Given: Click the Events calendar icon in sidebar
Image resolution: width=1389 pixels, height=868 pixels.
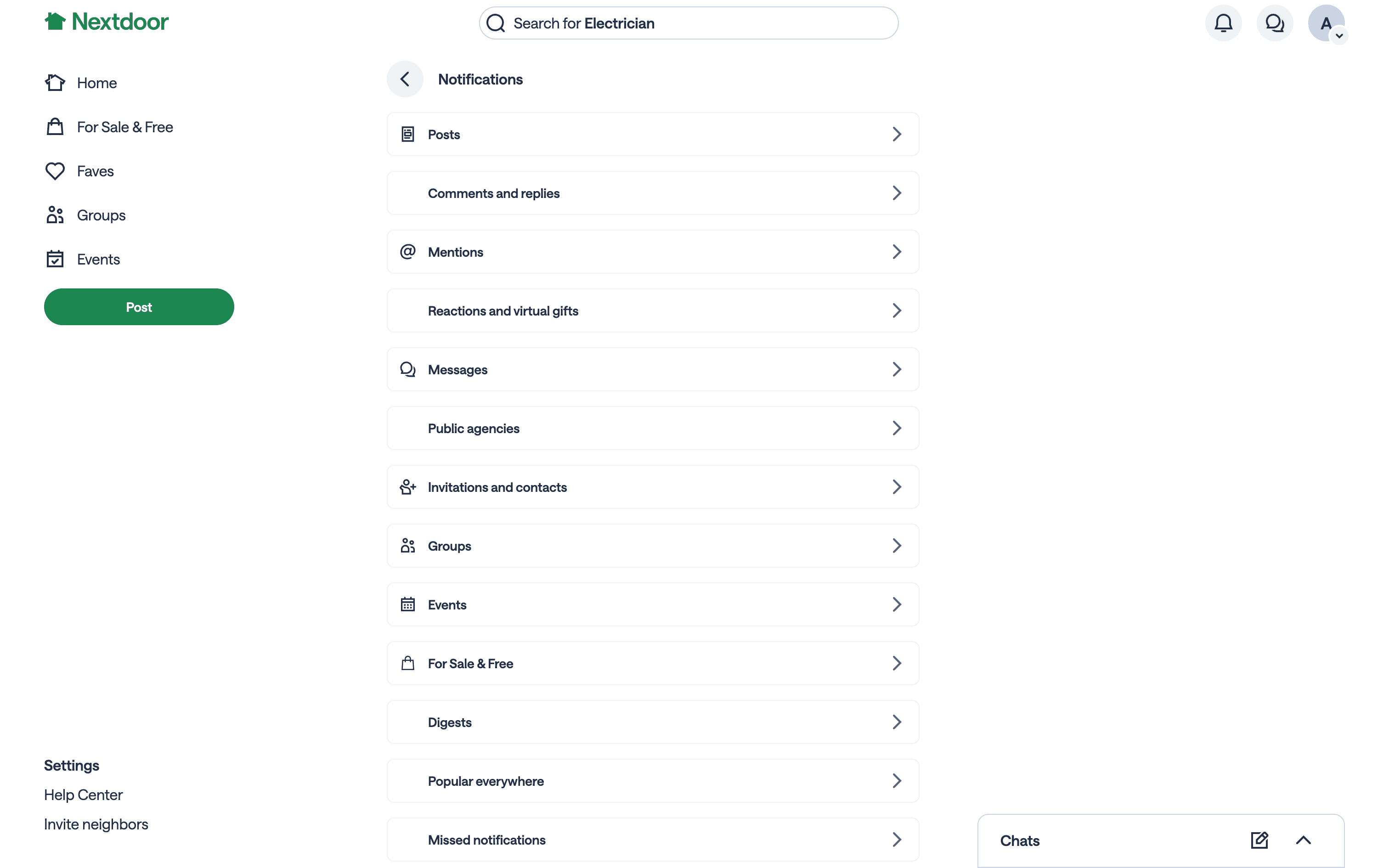Looking at the screenshot, I should 55,259.
